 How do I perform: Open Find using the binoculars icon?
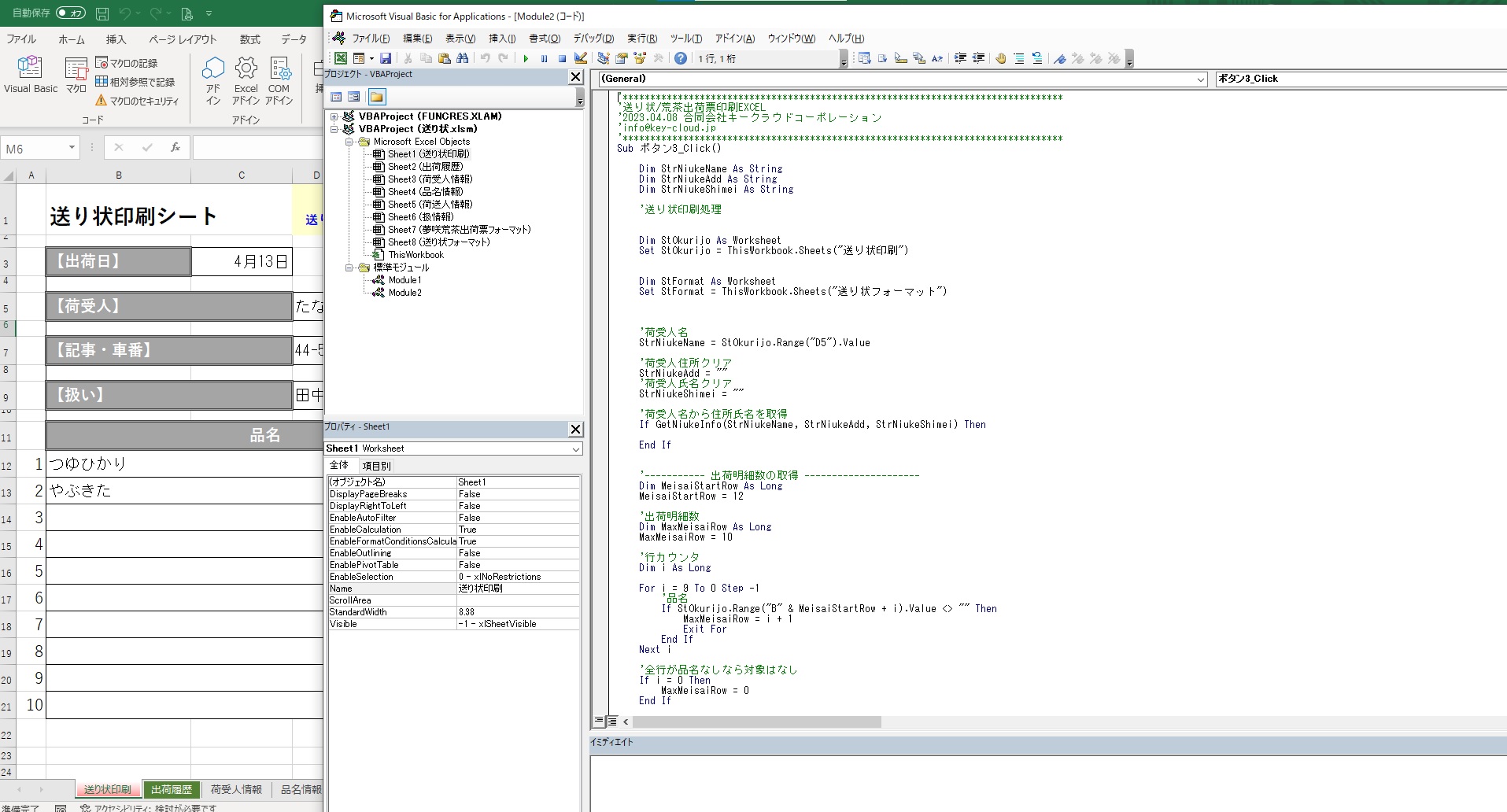(x=464, y=57)
